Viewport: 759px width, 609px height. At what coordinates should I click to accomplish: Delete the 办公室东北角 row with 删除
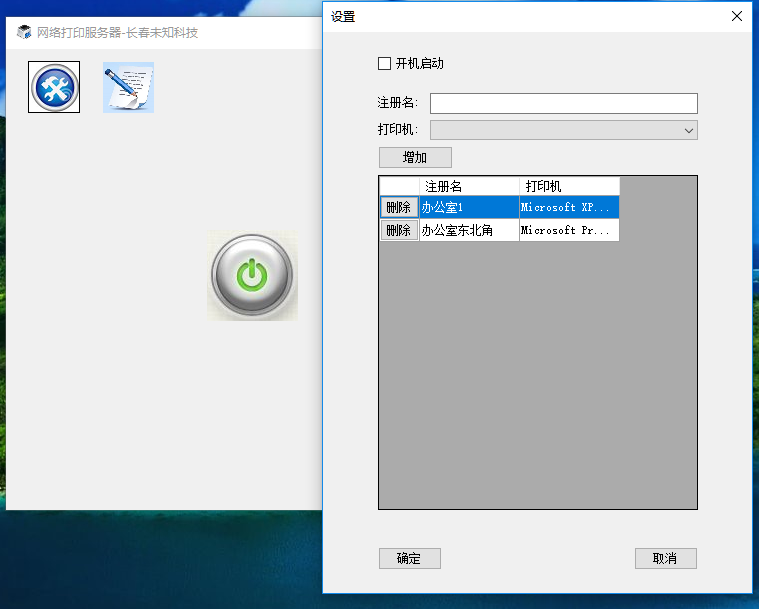(398, 231)
